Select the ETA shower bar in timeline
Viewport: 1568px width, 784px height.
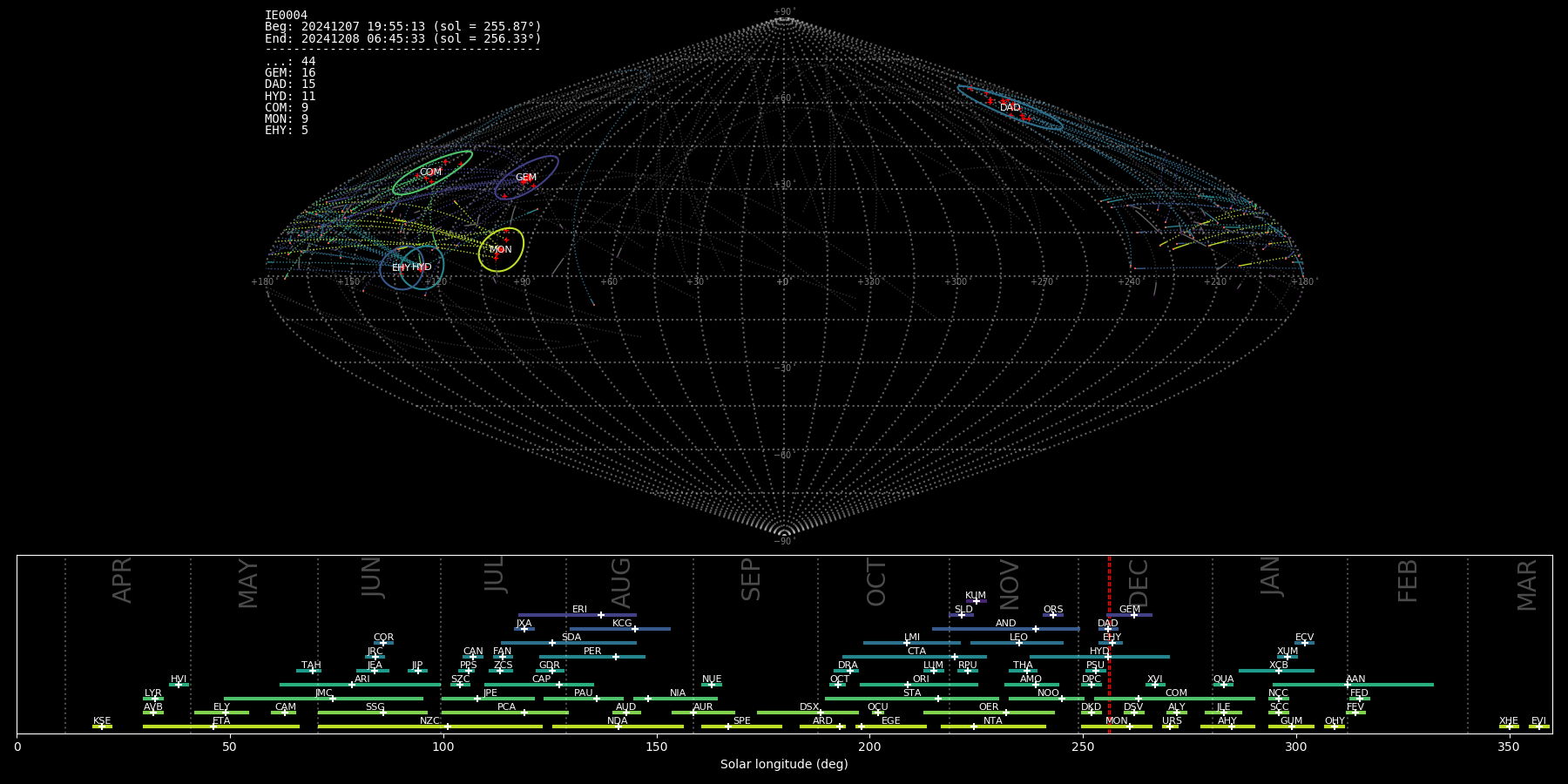pos(221,727)
